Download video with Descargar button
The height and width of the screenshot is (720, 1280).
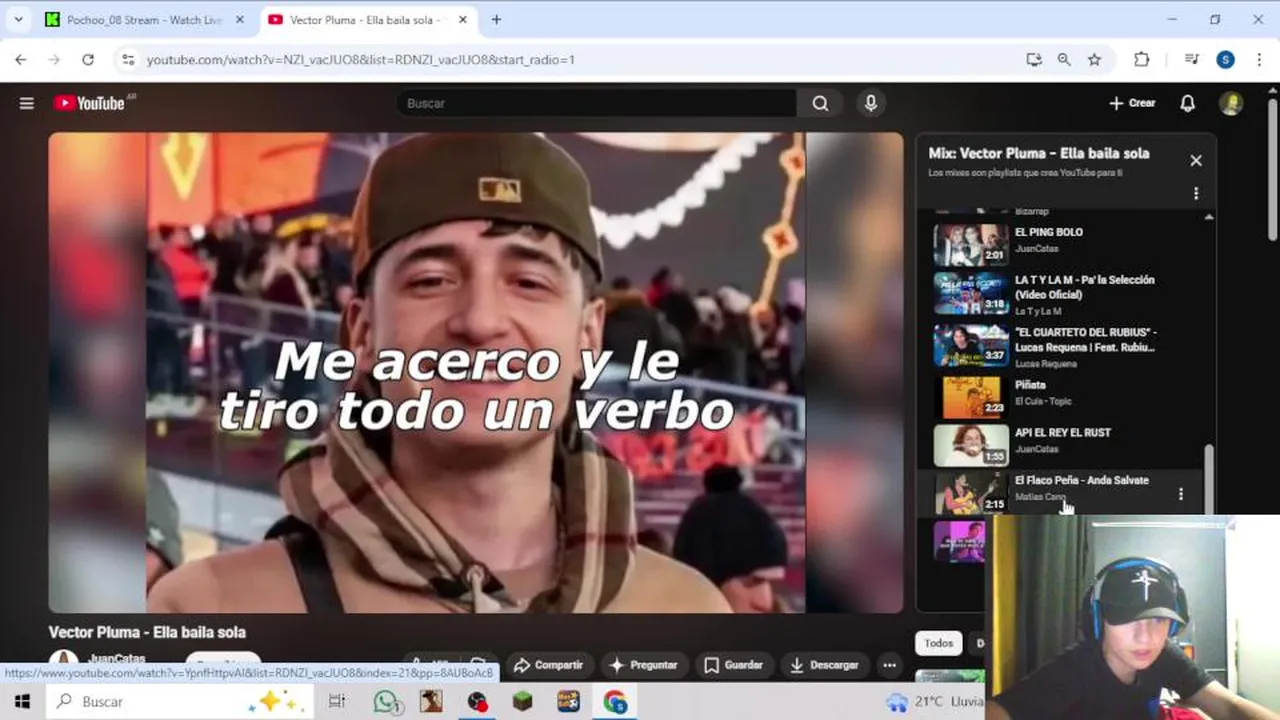click(x=824, y=665)
